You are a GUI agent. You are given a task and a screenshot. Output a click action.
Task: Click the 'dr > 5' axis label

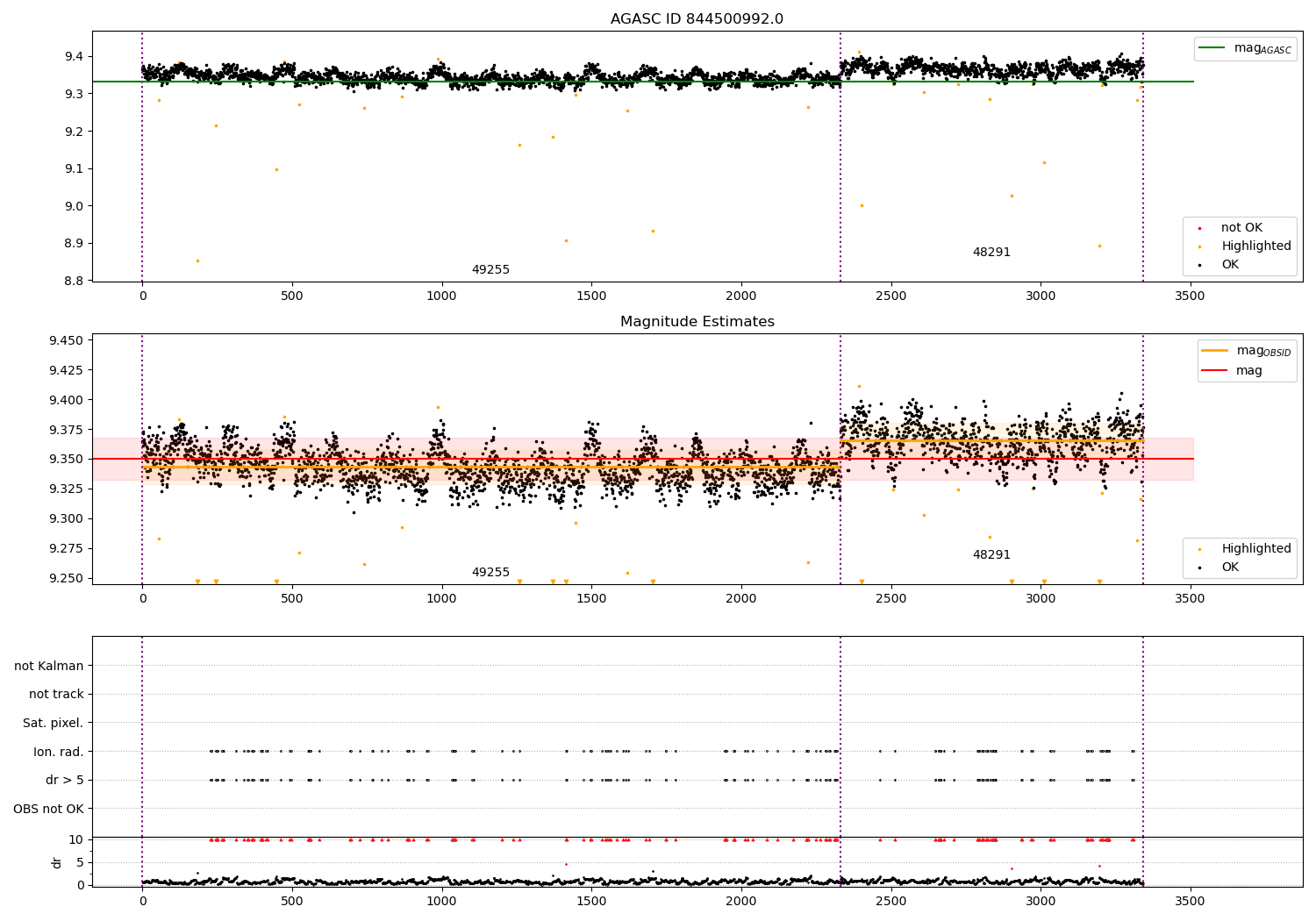tap(65, 781)
